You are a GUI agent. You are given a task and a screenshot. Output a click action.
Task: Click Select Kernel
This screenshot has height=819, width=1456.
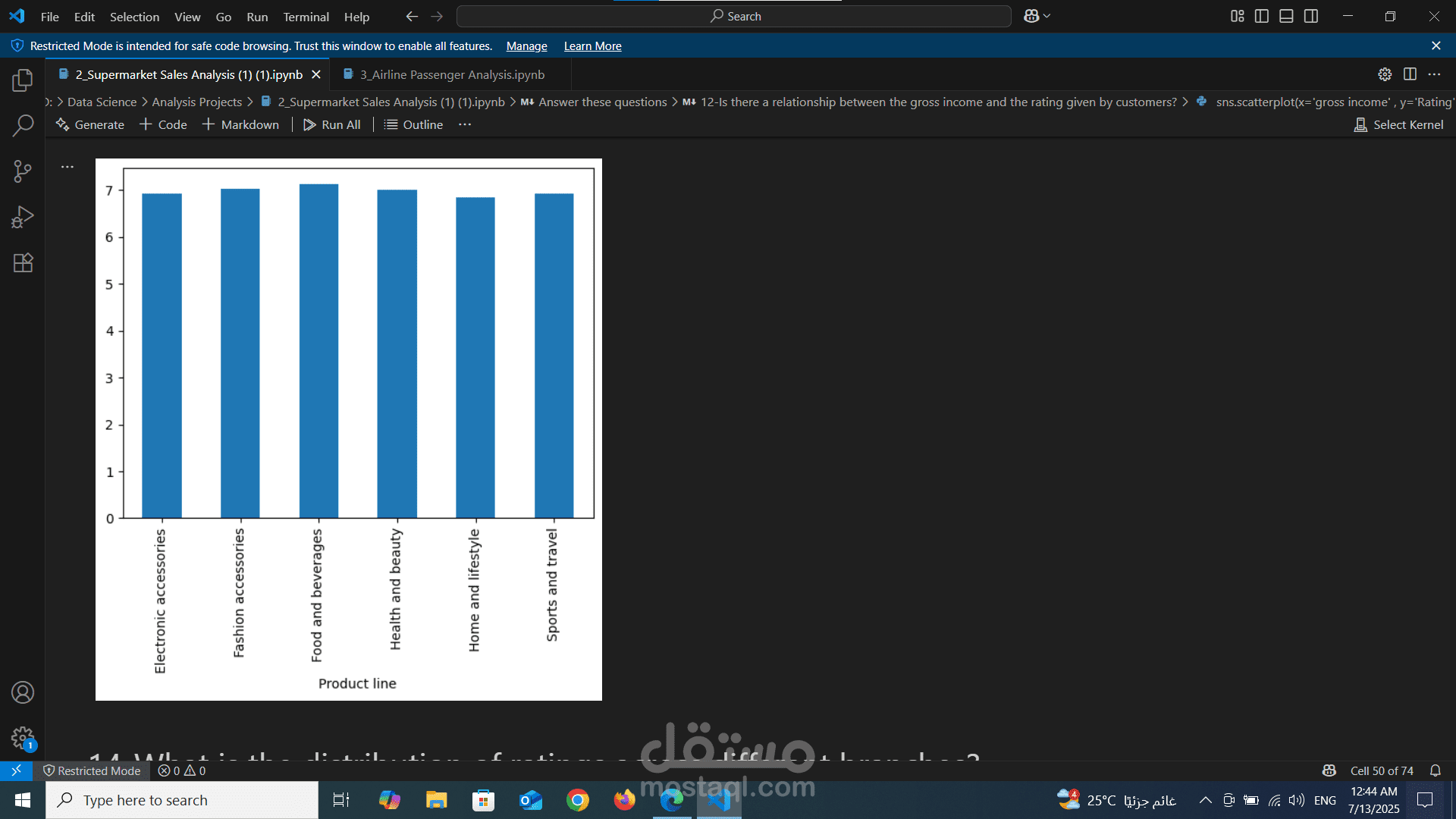[1399, 124]
